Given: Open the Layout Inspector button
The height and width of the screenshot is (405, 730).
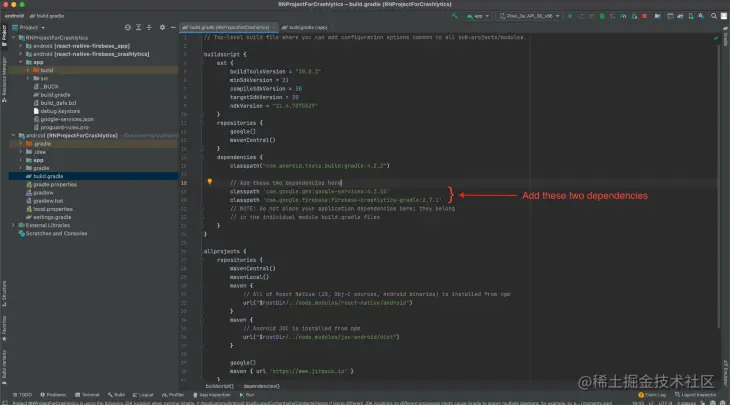Looking at the screenshot, I should click(695, 395).
